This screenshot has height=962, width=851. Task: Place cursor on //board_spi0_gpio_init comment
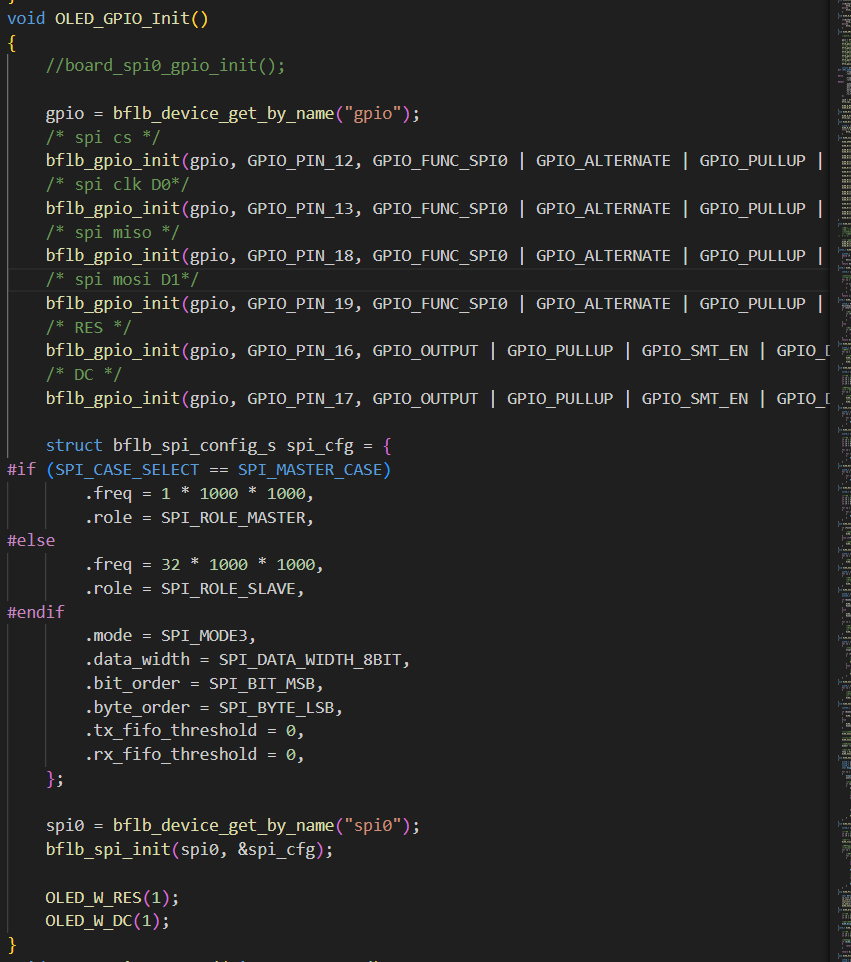tap(166, 66)
